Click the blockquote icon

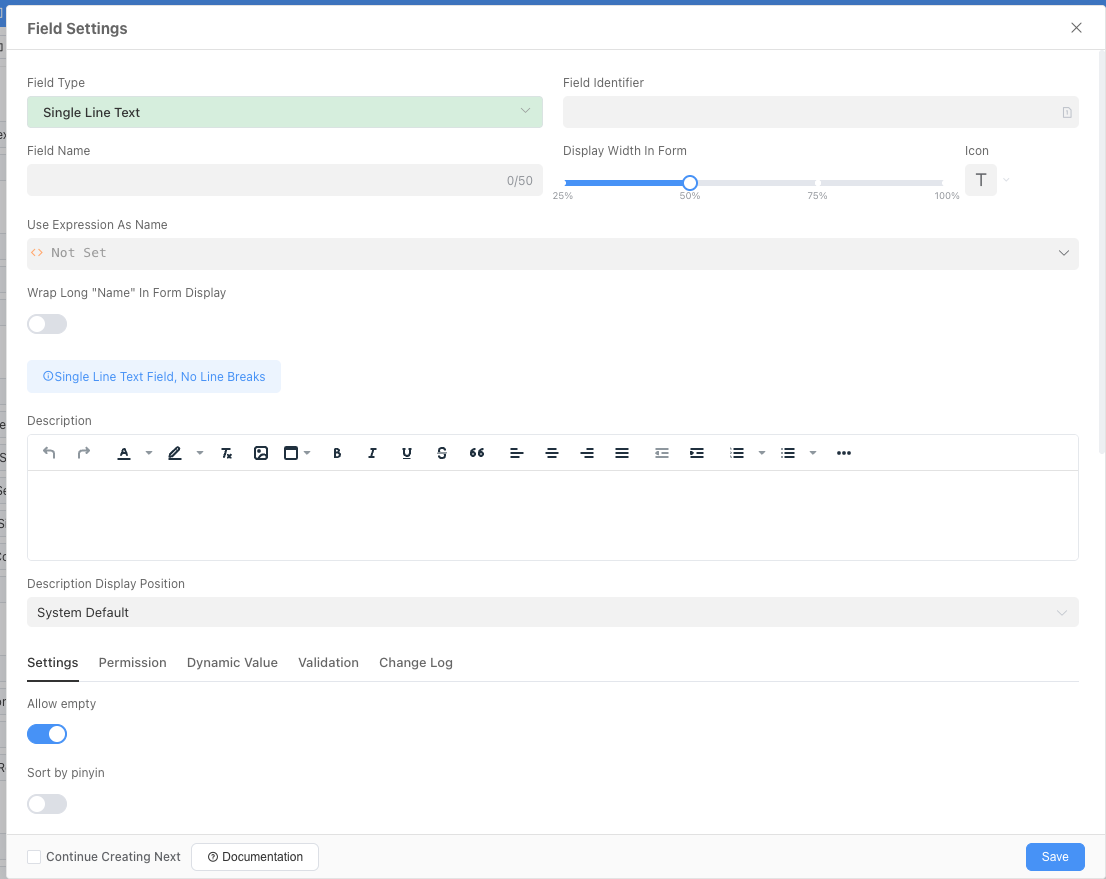(477, 453)
